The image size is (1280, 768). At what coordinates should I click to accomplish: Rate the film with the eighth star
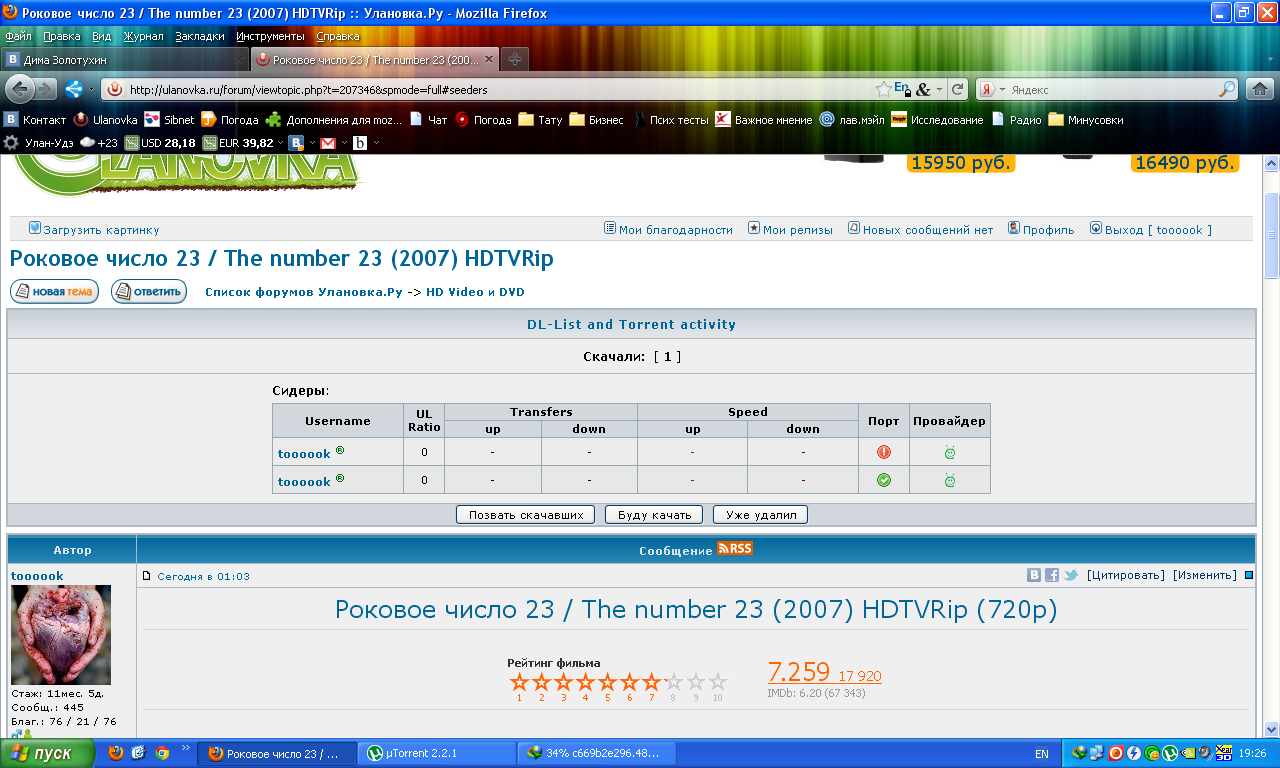(x=674, y=682)
